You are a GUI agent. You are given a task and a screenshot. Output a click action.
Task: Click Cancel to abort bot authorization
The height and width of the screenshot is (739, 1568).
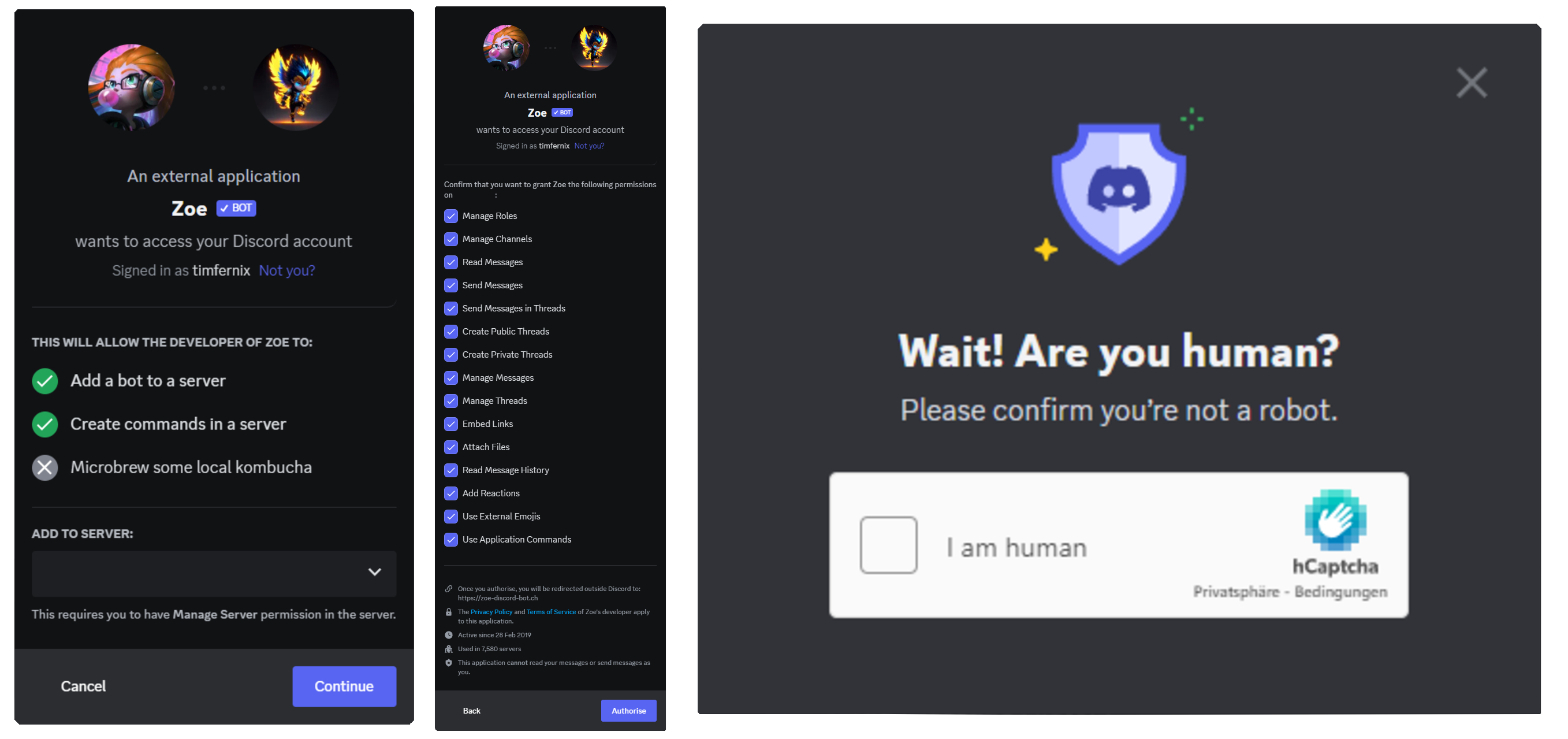[x=82, y=686]
